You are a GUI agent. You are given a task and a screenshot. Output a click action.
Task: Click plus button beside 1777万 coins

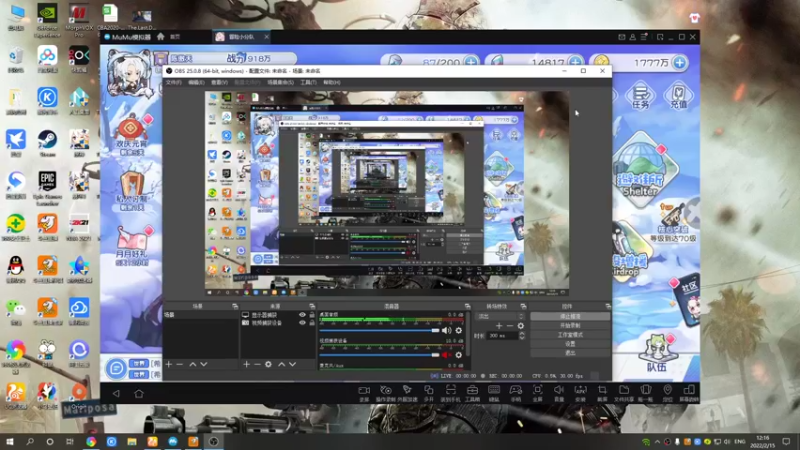680,62
